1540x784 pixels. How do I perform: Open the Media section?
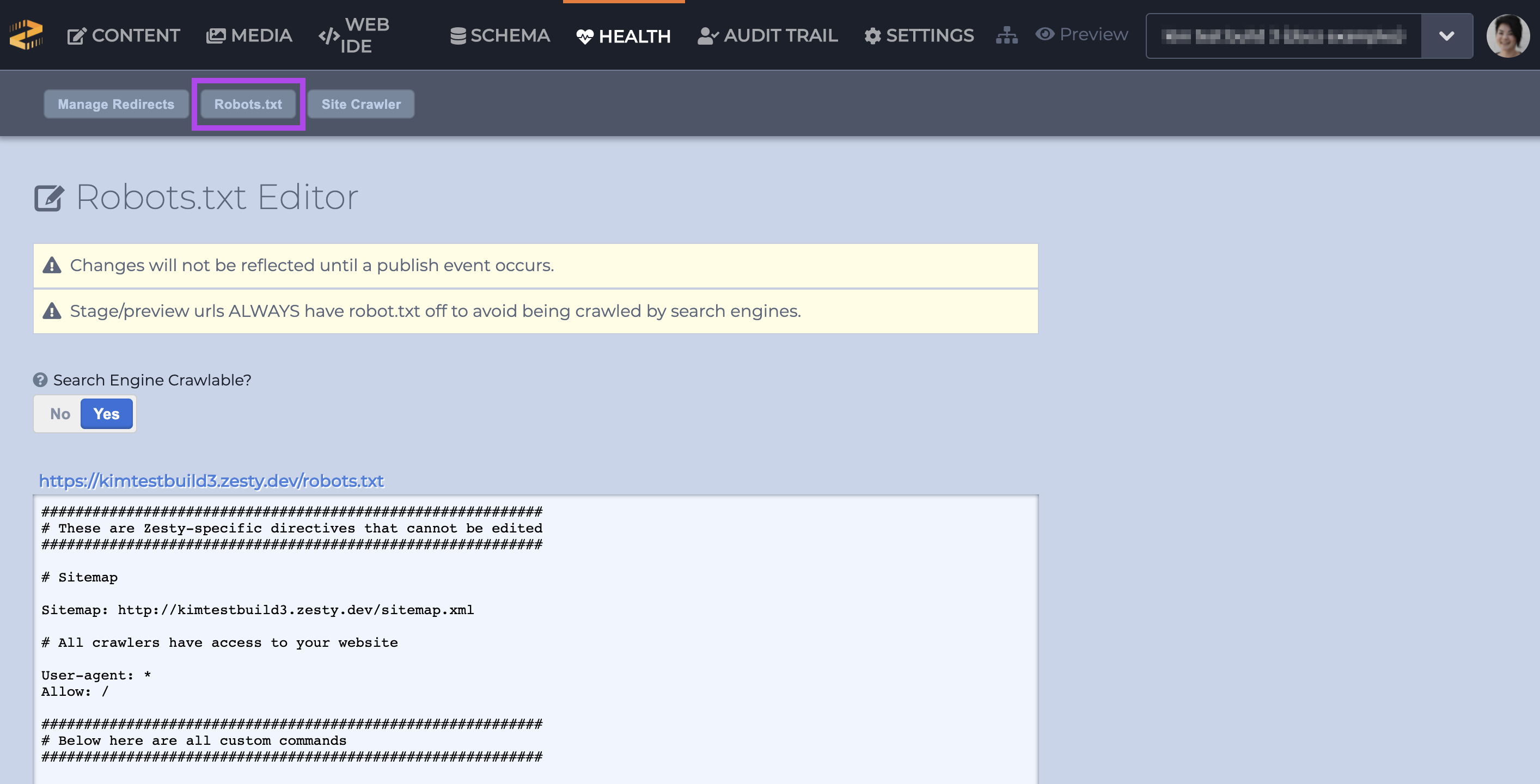coord(249,35)
